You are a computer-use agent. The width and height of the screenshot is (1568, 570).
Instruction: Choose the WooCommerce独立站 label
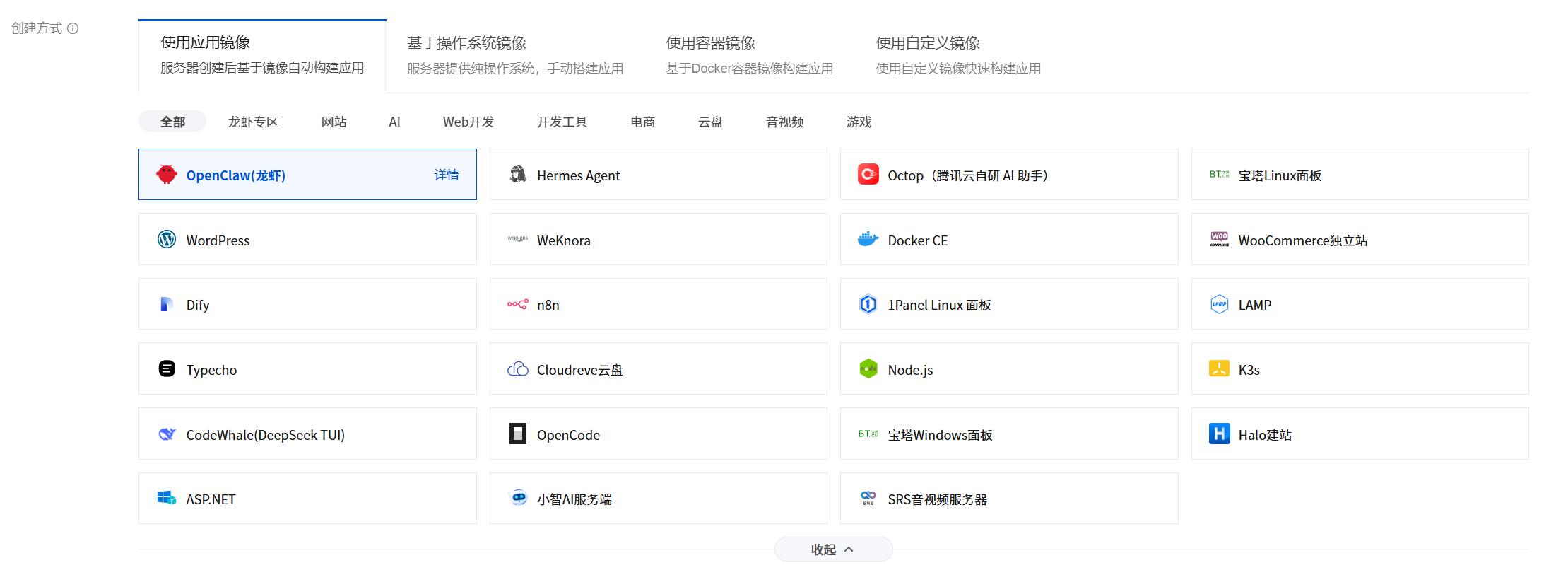[x=1303, y=240]
